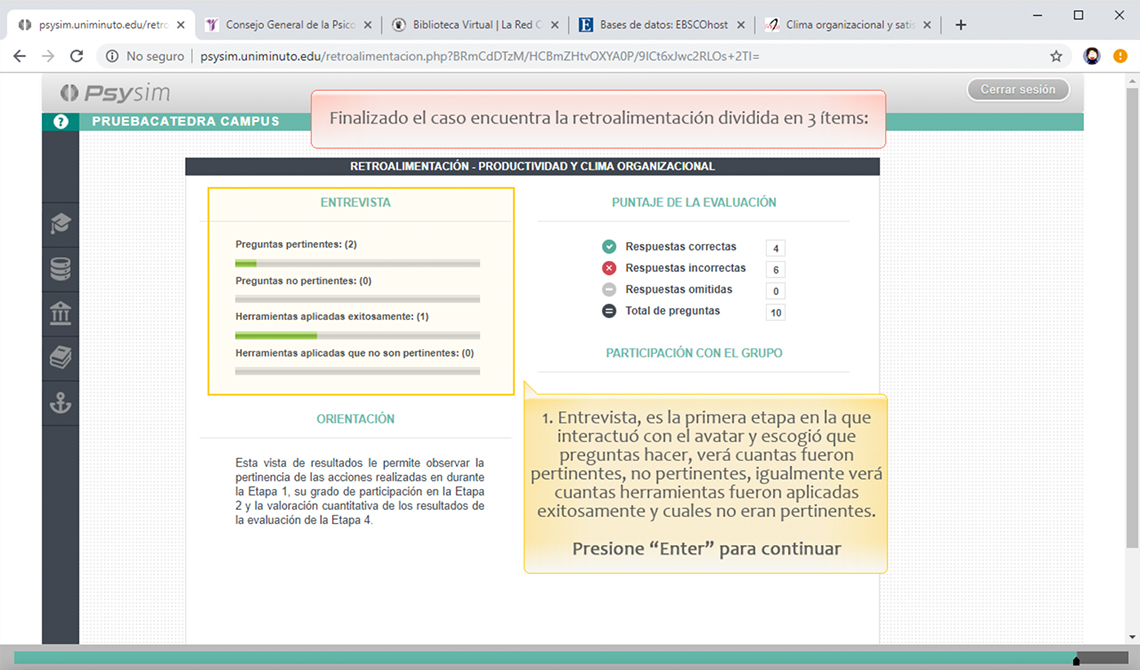Click the PUNTAJE DE LA EVALUACIÓN heading
Screen dimensions: 1140x670
click(694, 203)
